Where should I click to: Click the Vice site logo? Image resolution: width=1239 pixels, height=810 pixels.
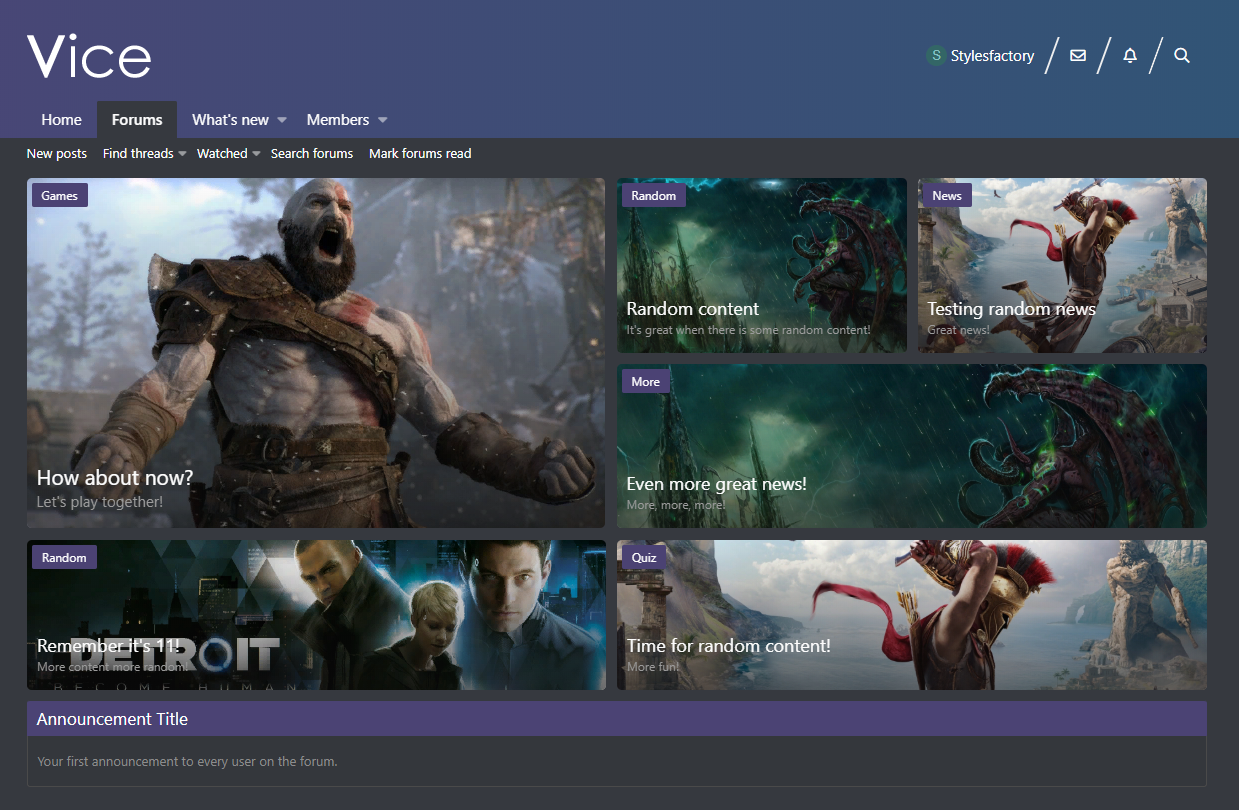89,57
